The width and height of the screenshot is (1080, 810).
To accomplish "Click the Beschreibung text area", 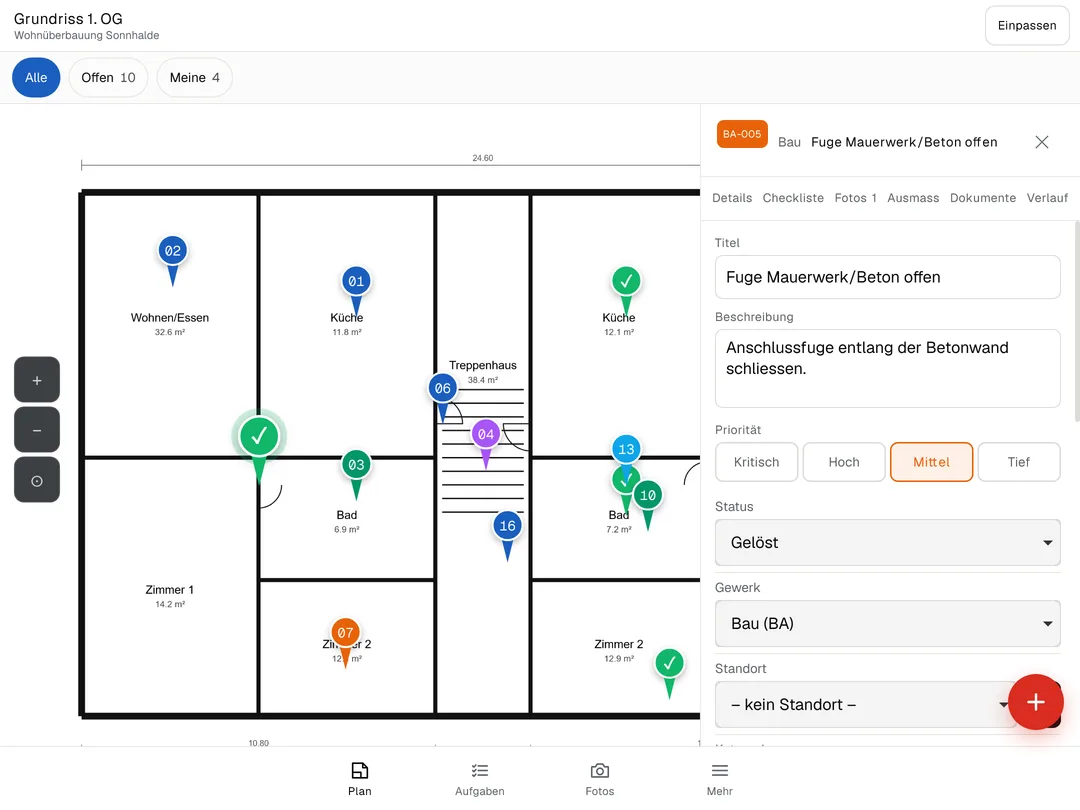I will pos(888,368).
